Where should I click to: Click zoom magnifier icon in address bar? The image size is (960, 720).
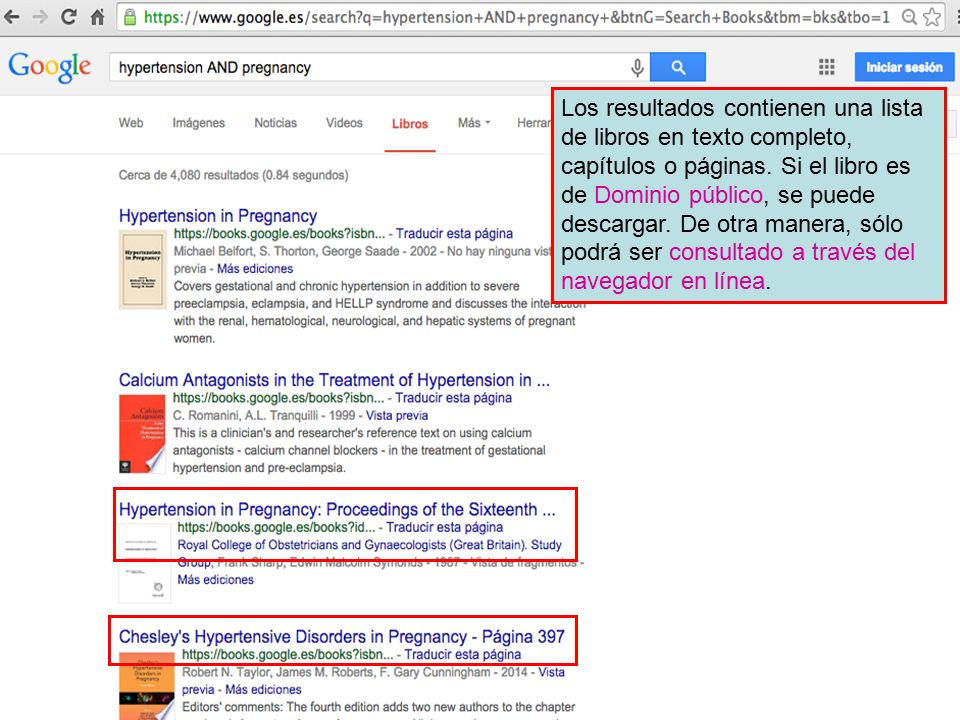[910, 17]
